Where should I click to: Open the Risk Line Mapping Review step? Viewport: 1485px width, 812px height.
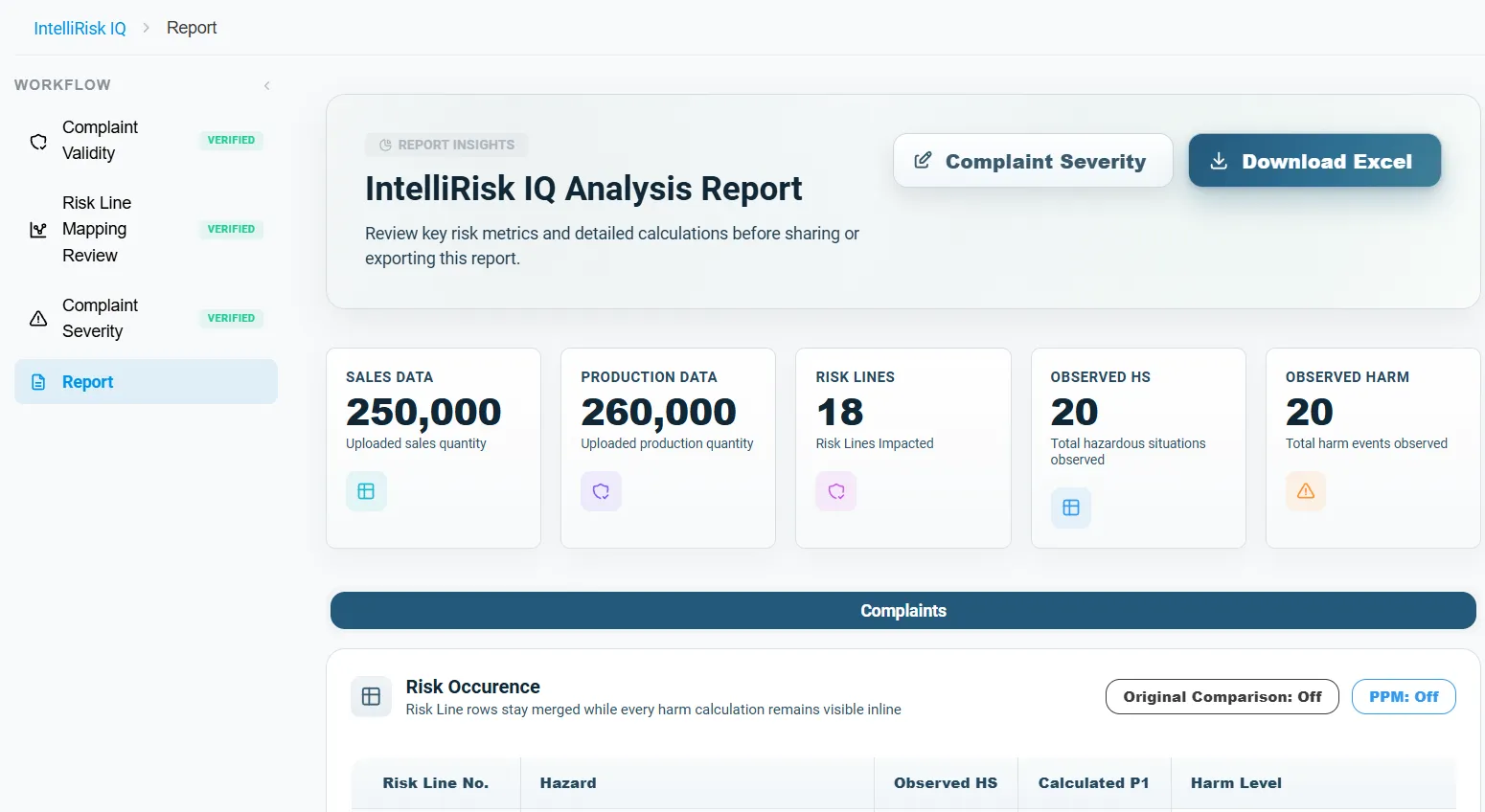coord(146,230)
